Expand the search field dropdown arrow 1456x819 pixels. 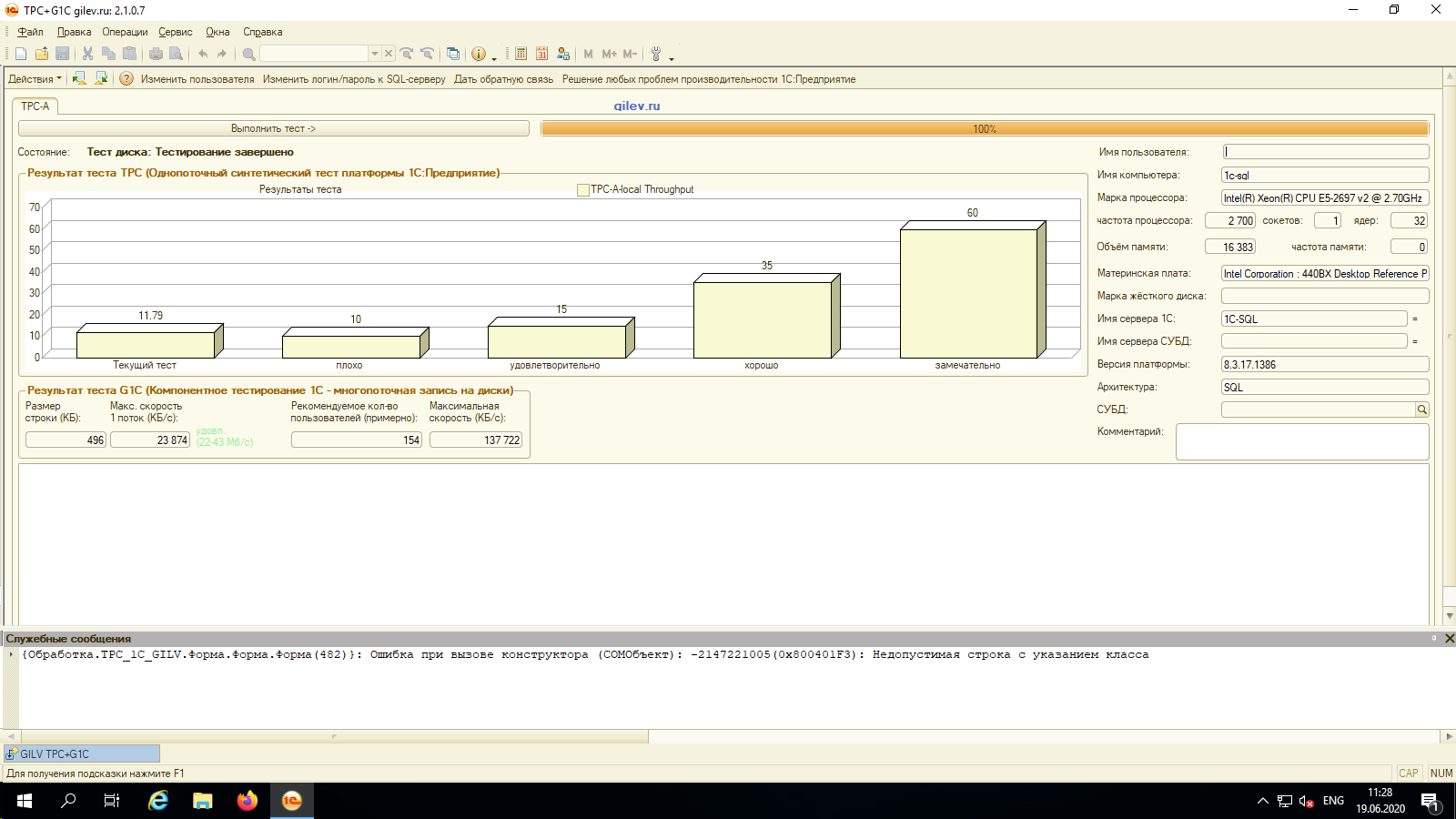374,54
